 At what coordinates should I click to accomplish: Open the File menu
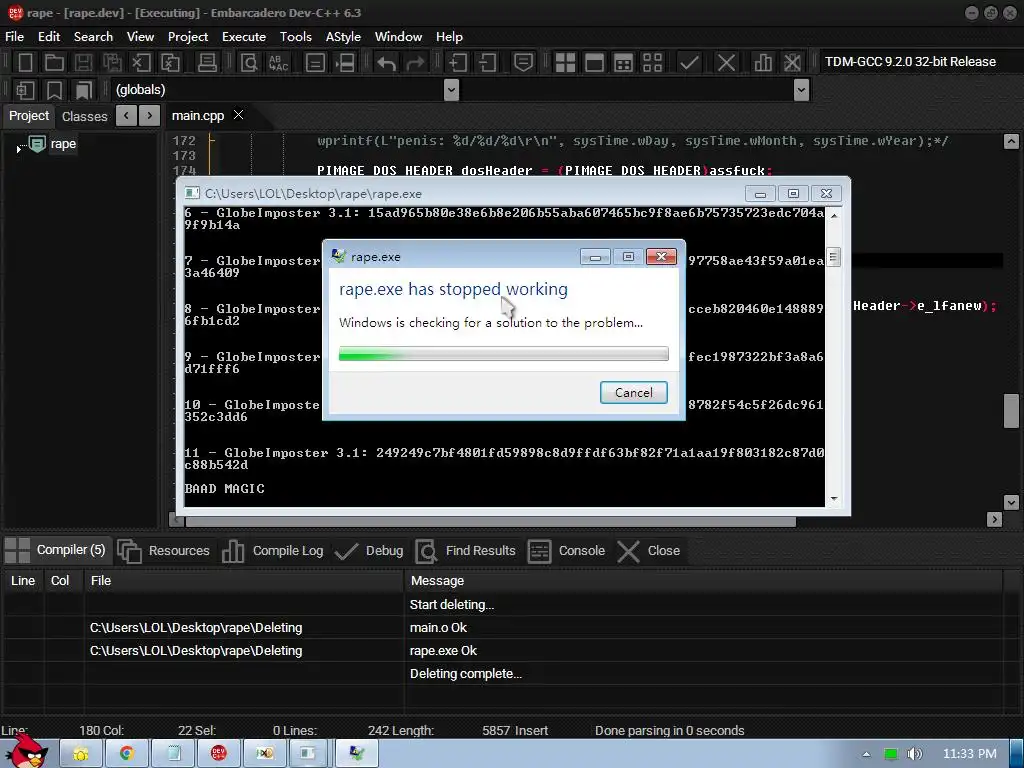14,37
